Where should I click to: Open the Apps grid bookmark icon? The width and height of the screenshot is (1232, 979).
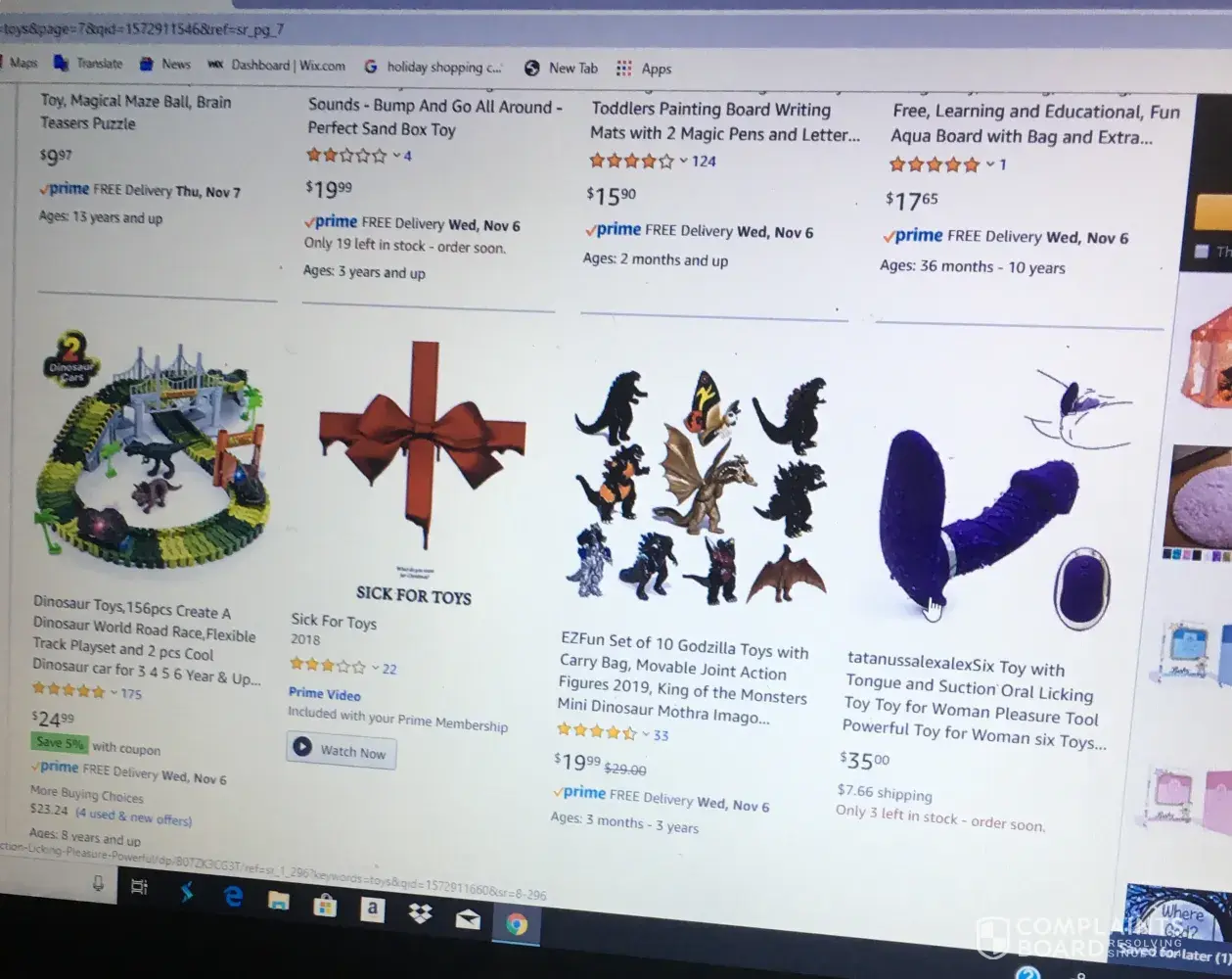tap(623, 68)
